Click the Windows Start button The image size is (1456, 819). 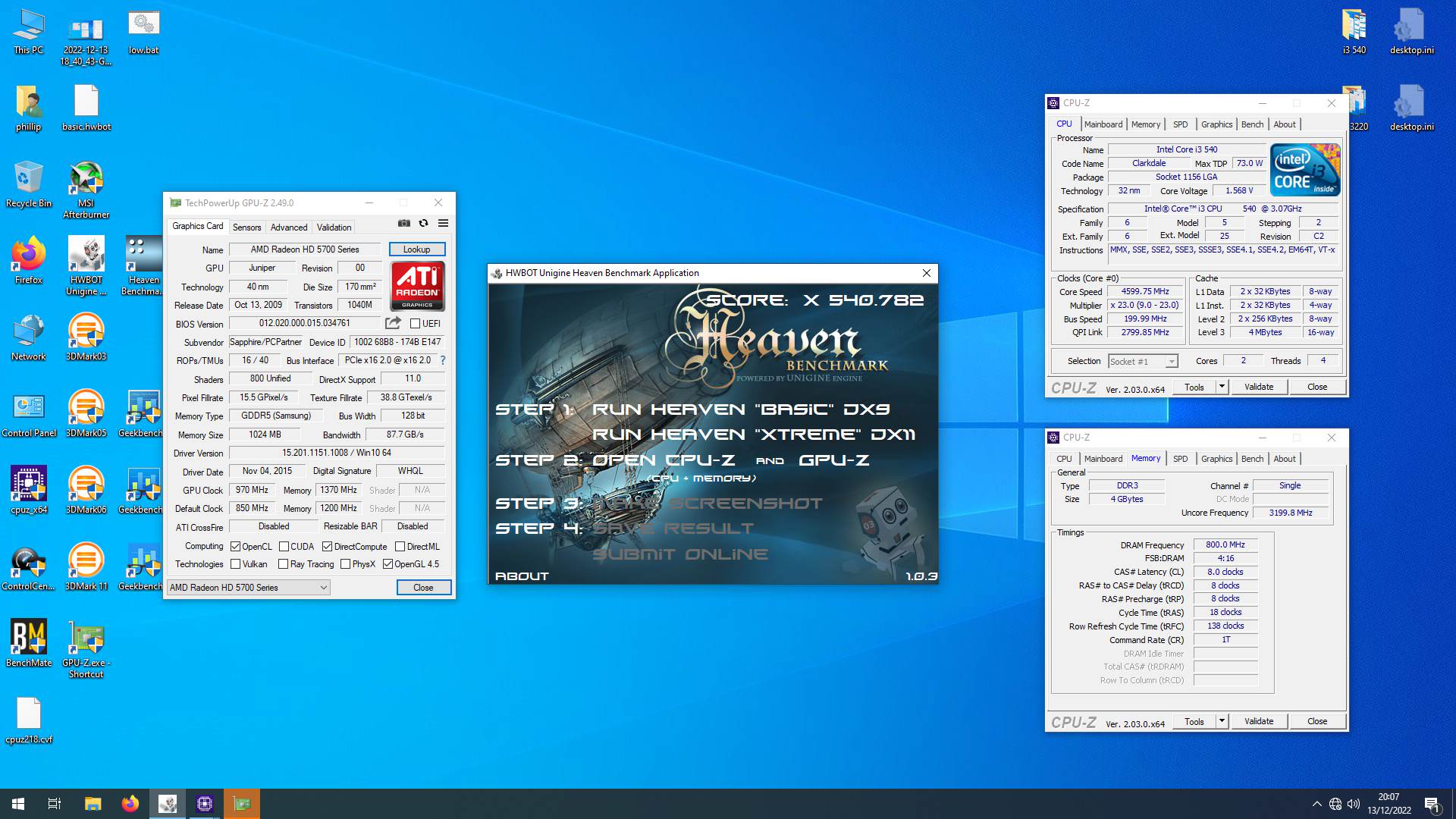(x=18, y=804)
